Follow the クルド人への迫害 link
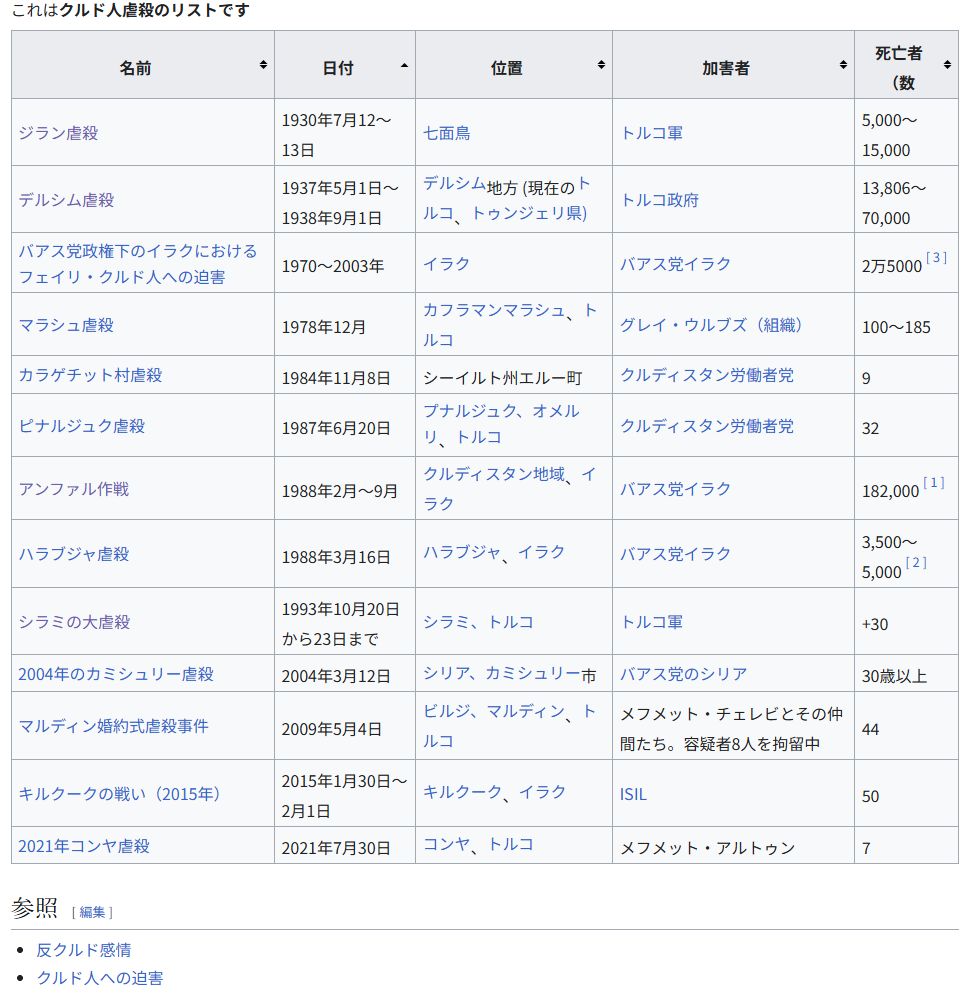 (x=100, y=978)
